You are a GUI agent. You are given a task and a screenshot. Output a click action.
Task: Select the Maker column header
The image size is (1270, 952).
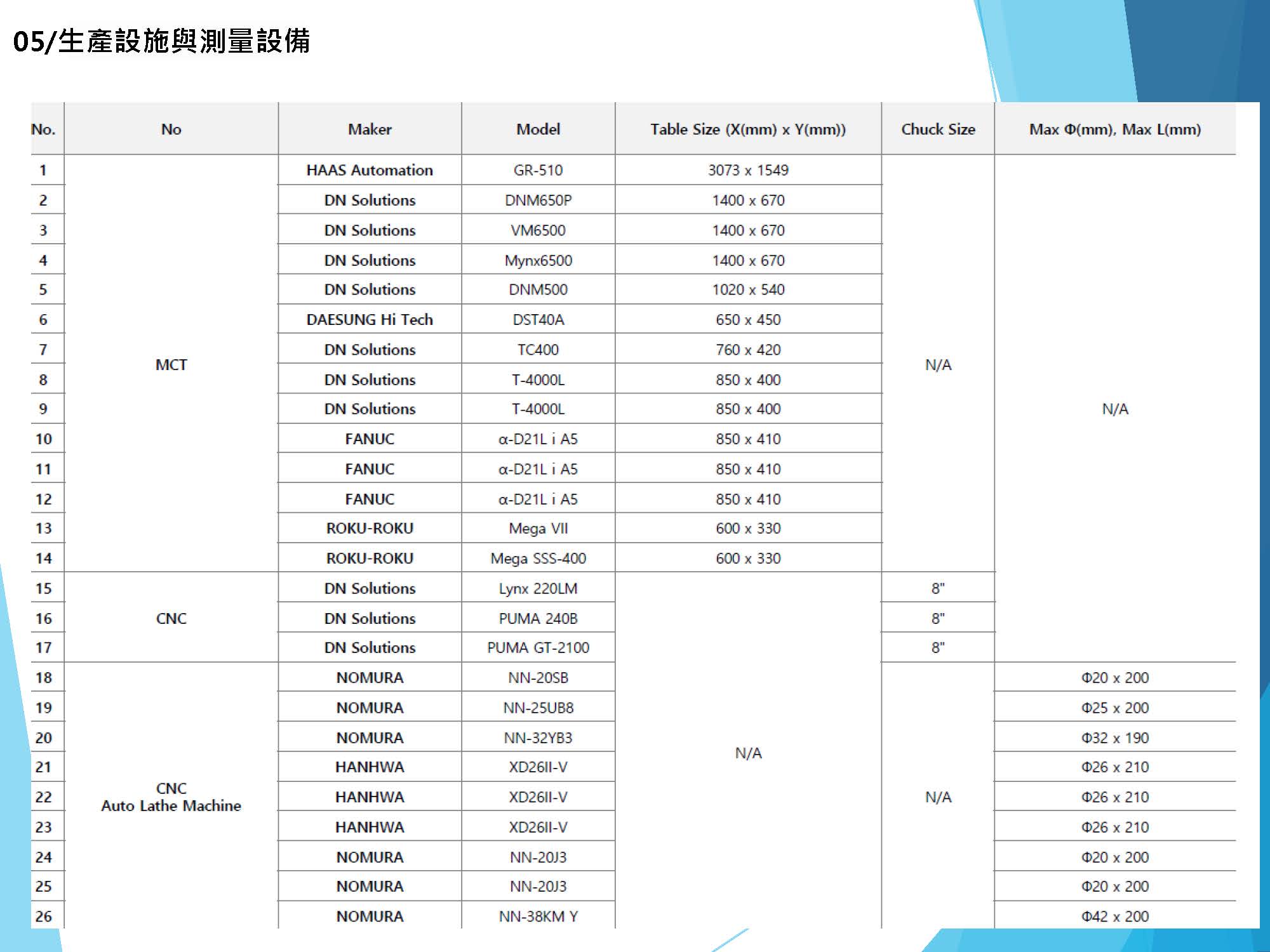click(370, 129)
